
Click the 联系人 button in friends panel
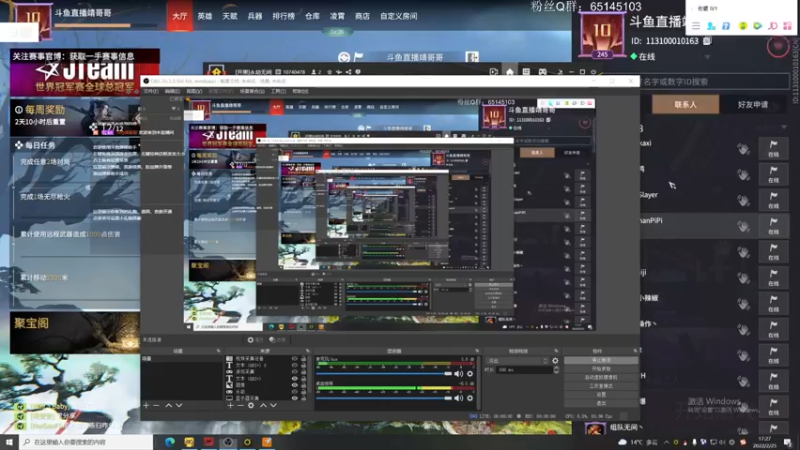tap(685, 105)
